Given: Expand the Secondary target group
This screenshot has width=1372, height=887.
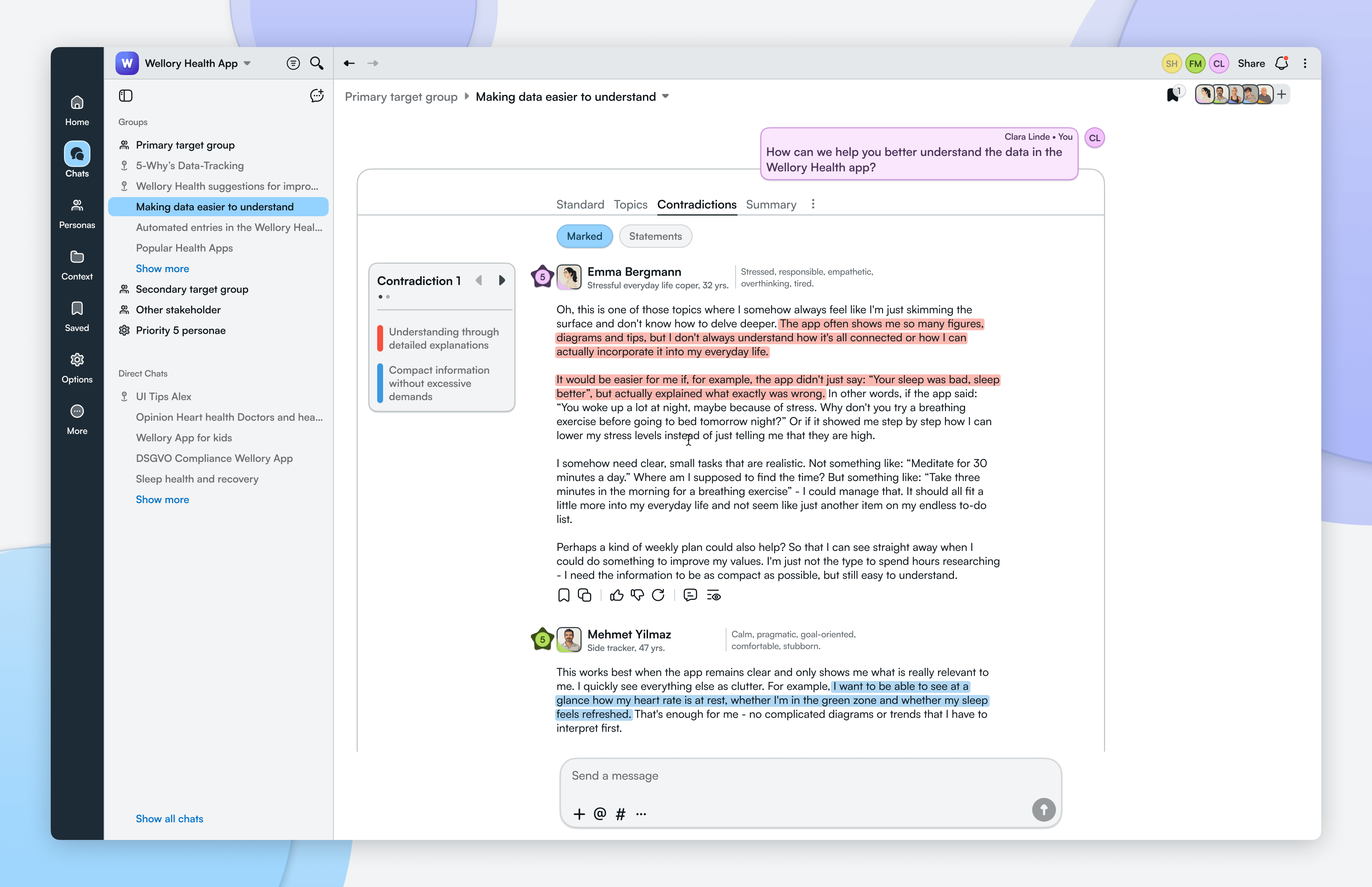Looking at the screenshot, I should 192,289.
